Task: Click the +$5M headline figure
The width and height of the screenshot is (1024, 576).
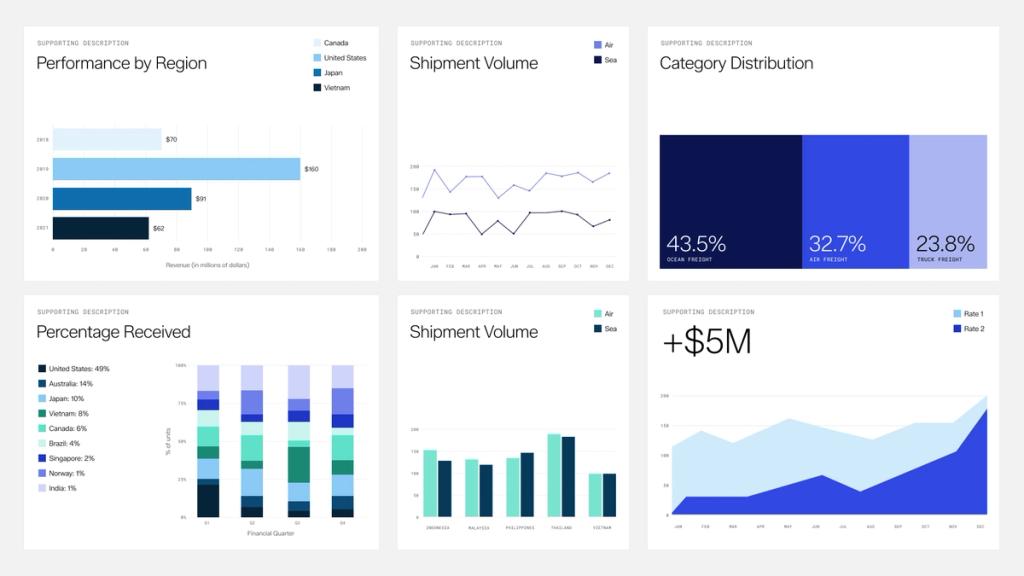Action: click(x=707, y=342)
